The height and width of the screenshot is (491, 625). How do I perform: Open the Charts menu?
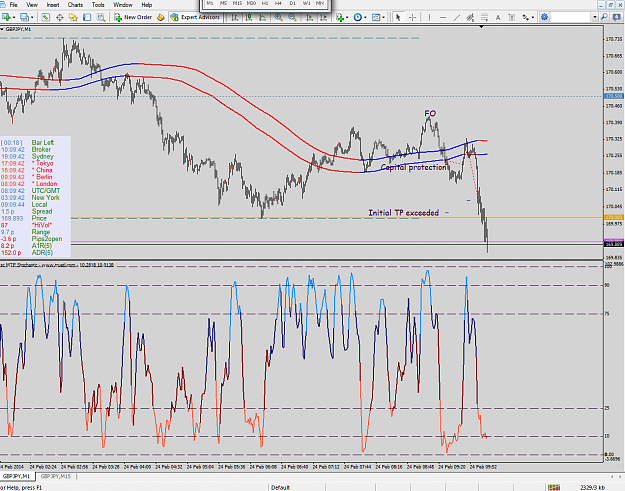coord(75,5)
